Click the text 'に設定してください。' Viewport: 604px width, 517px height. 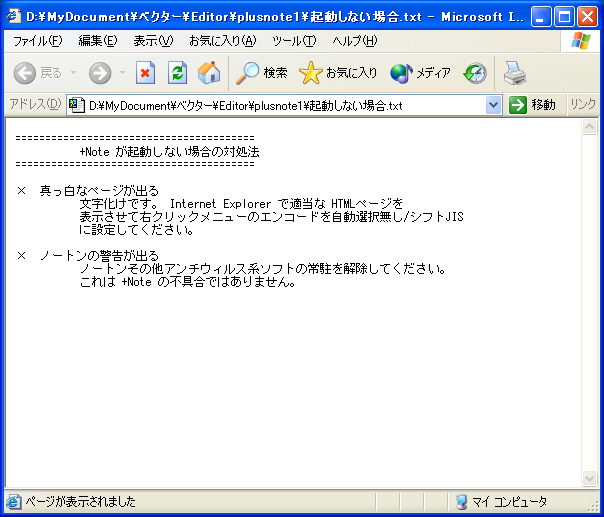(136, 230)
